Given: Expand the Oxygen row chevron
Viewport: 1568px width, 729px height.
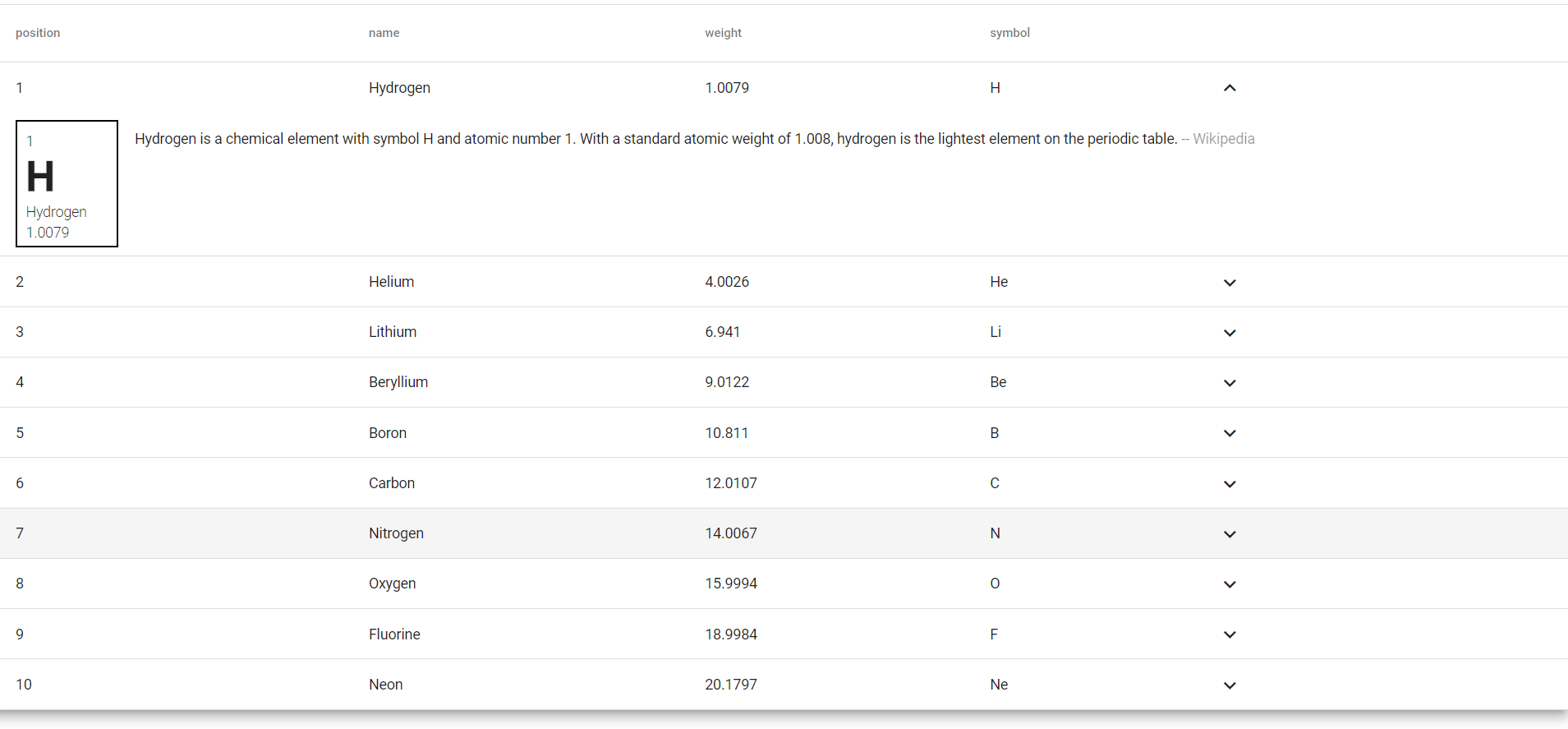Looking at the screenshot, I should click(1230, 584).
